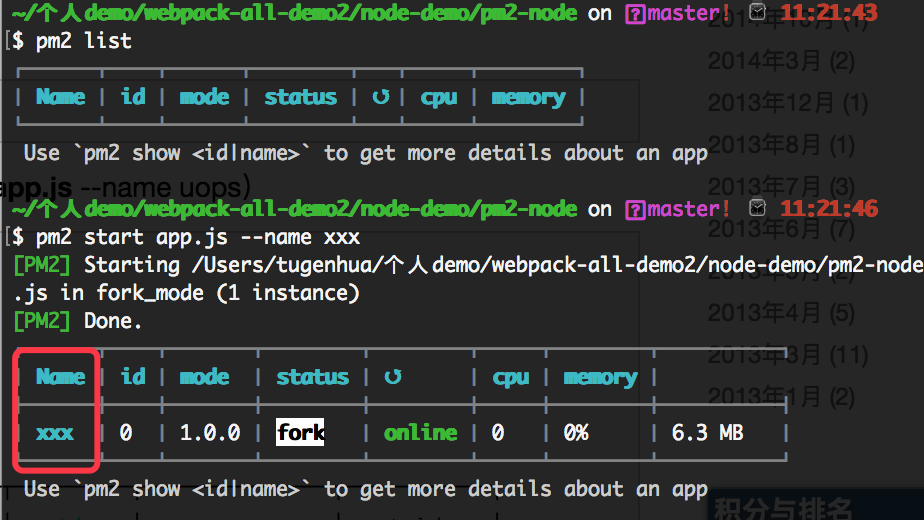This screenshot has width=924, height=520.
Task: Click restart symbol in first table header
Action: coord(381,97)
